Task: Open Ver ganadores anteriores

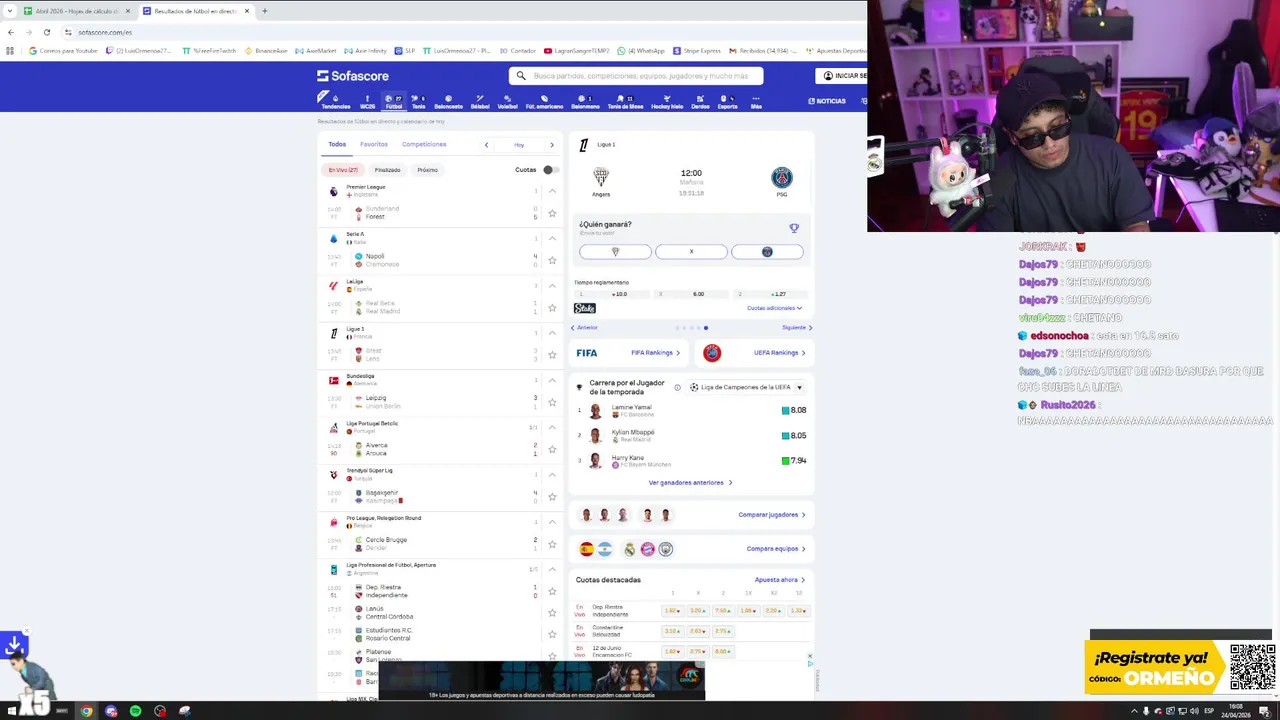Action: (690, 483)
